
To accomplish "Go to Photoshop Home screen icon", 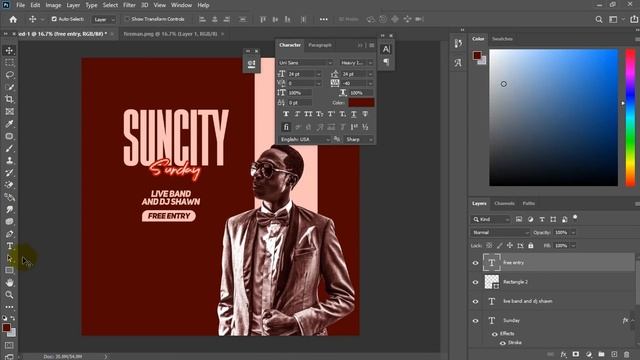I will (13, 19).
